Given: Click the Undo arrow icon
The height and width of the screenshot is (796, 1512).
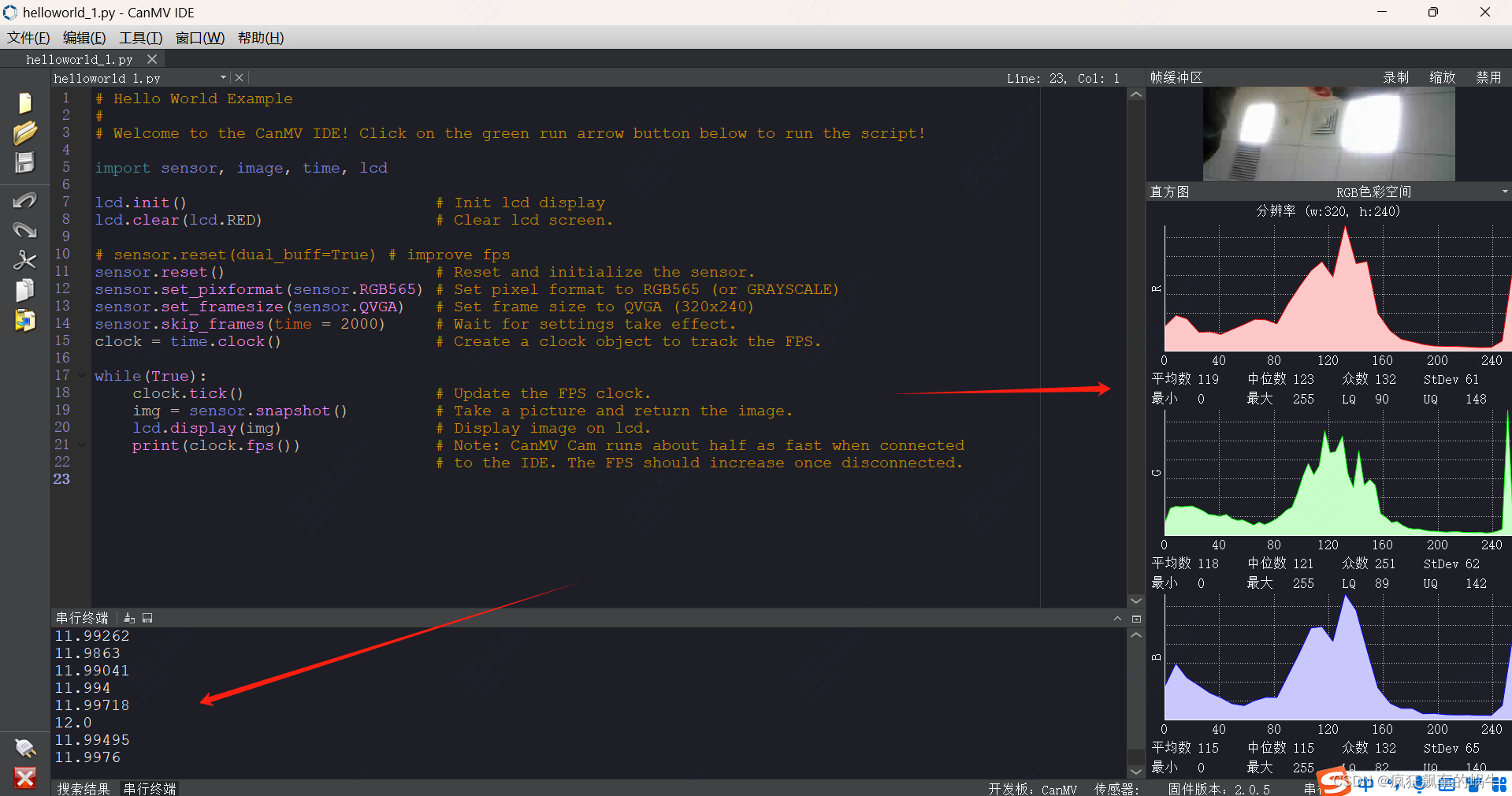Looking at the screenshot, I should pos(24,201).
